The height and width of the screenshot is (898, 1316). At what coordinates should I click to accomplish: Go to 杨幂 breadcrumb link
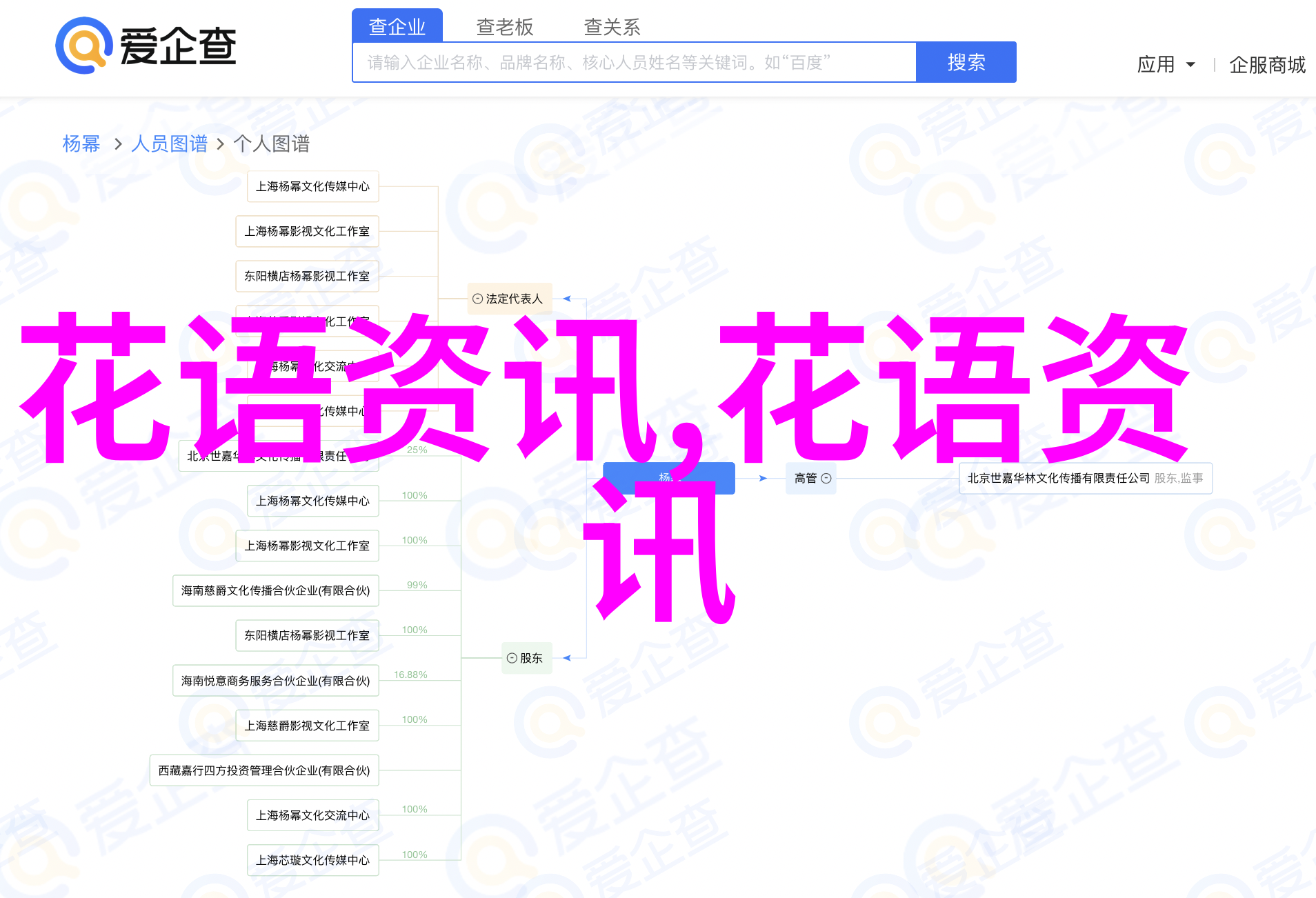81,143
